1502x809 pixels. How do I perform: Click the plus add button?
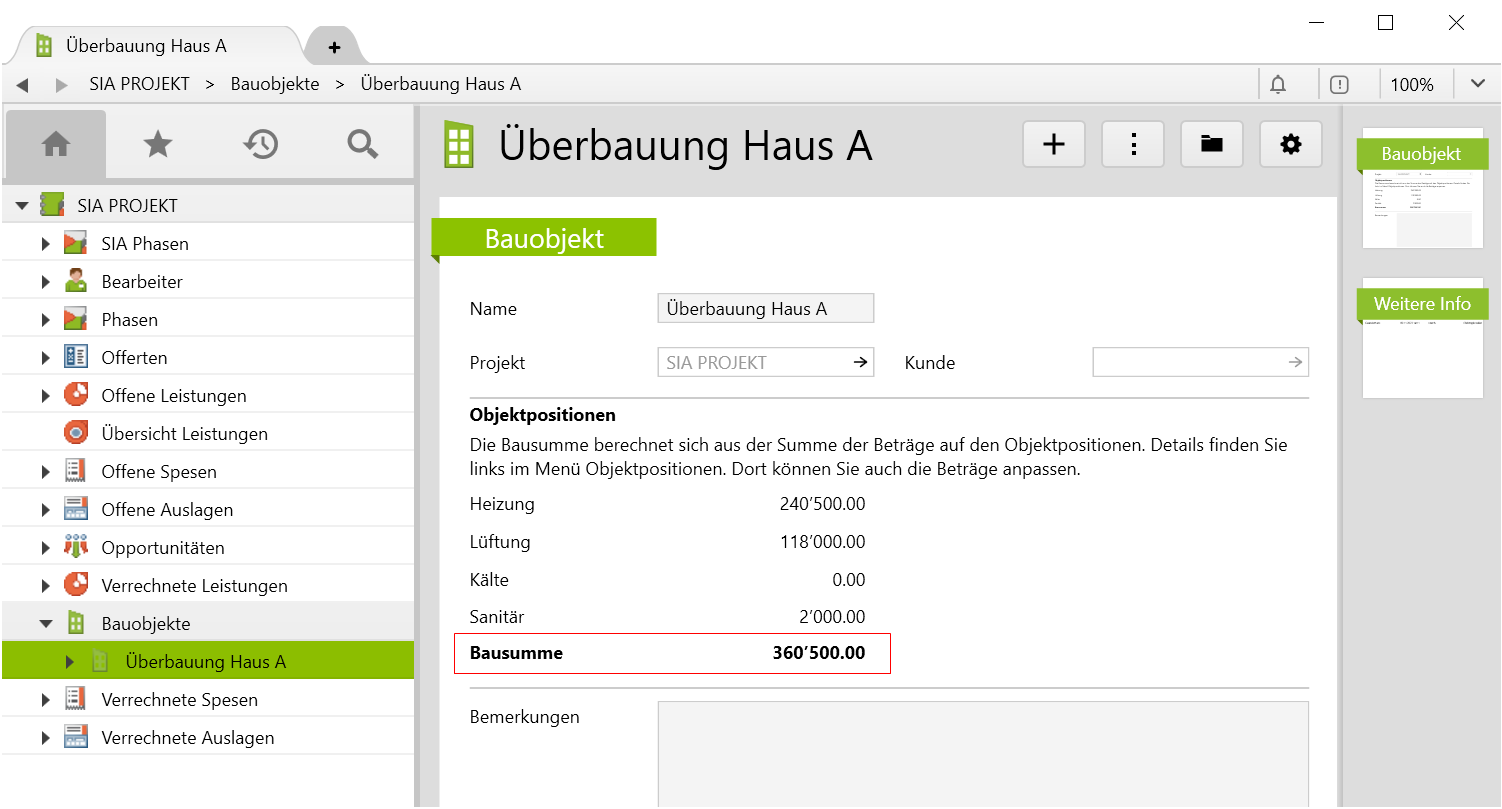pyautogui.click(x=1054, y=145)
